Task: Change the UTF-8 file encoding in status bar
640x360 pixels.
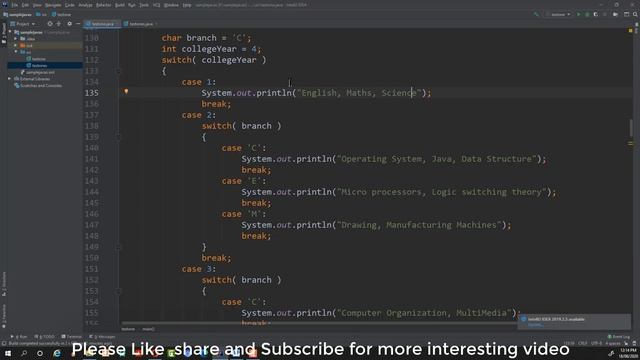Action: (x=596, y=343)
